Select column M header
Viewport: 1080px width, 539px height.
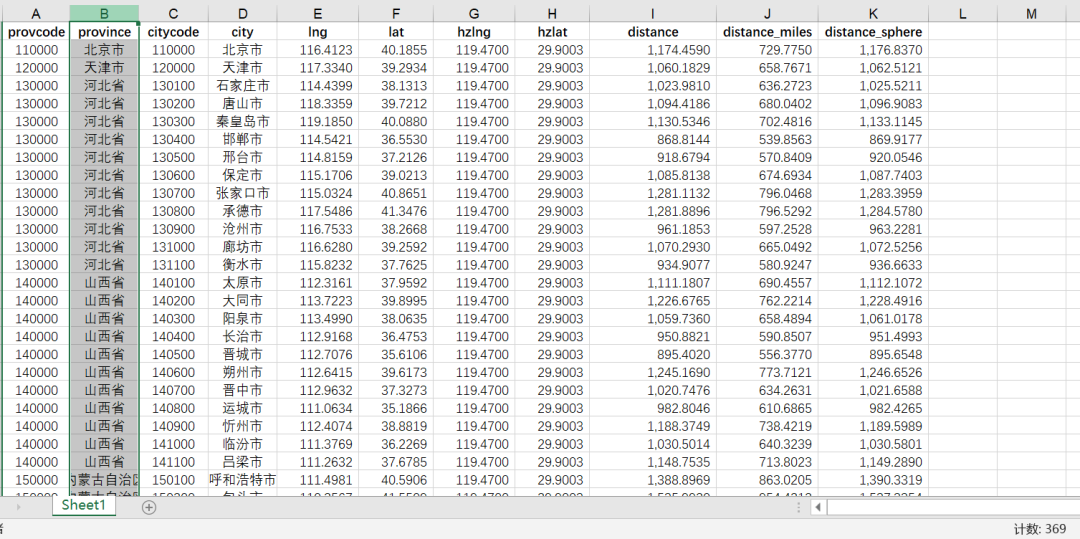point(1031,14)
